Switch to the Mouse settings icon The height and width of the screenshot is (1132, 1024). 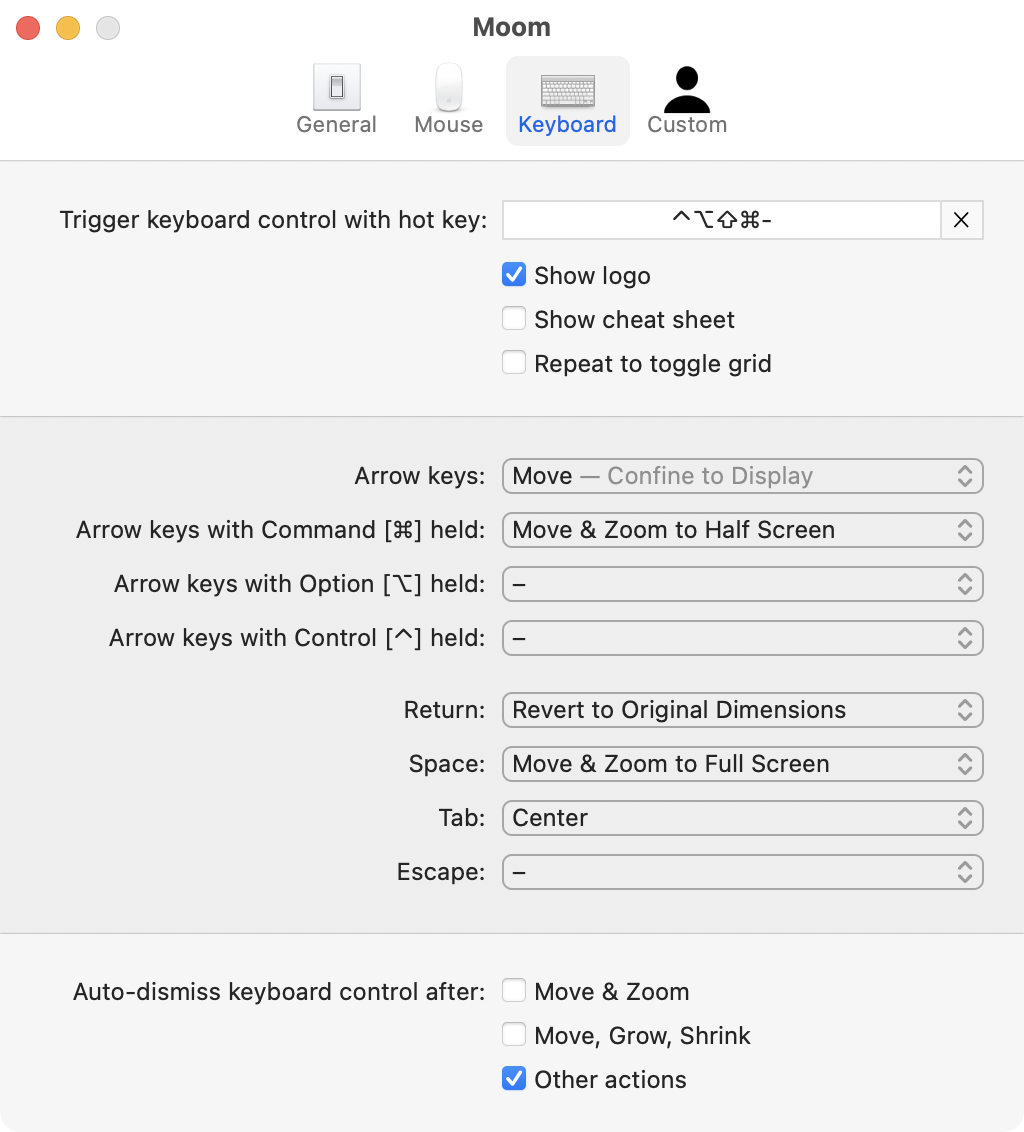(x=448, y=100)
